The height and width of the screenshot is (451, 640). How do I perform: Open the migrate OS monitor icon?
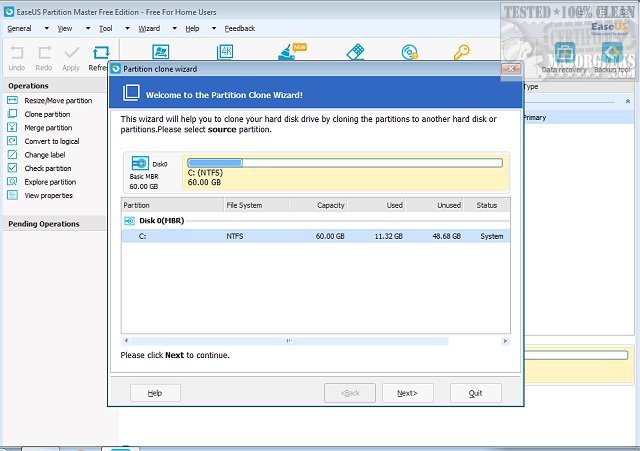tap(160, 52)
